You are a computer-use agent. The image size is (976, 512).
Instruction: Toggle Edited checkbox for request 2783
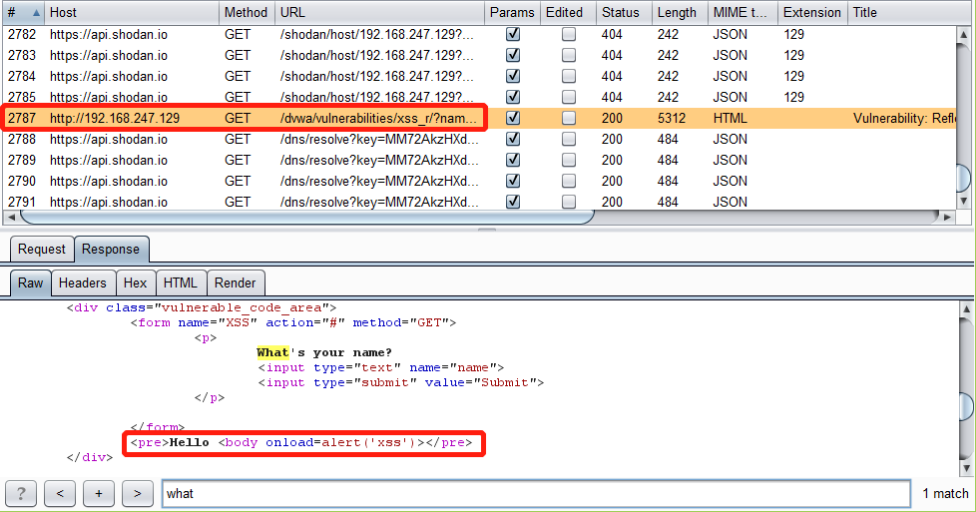(x=568, y=55)
